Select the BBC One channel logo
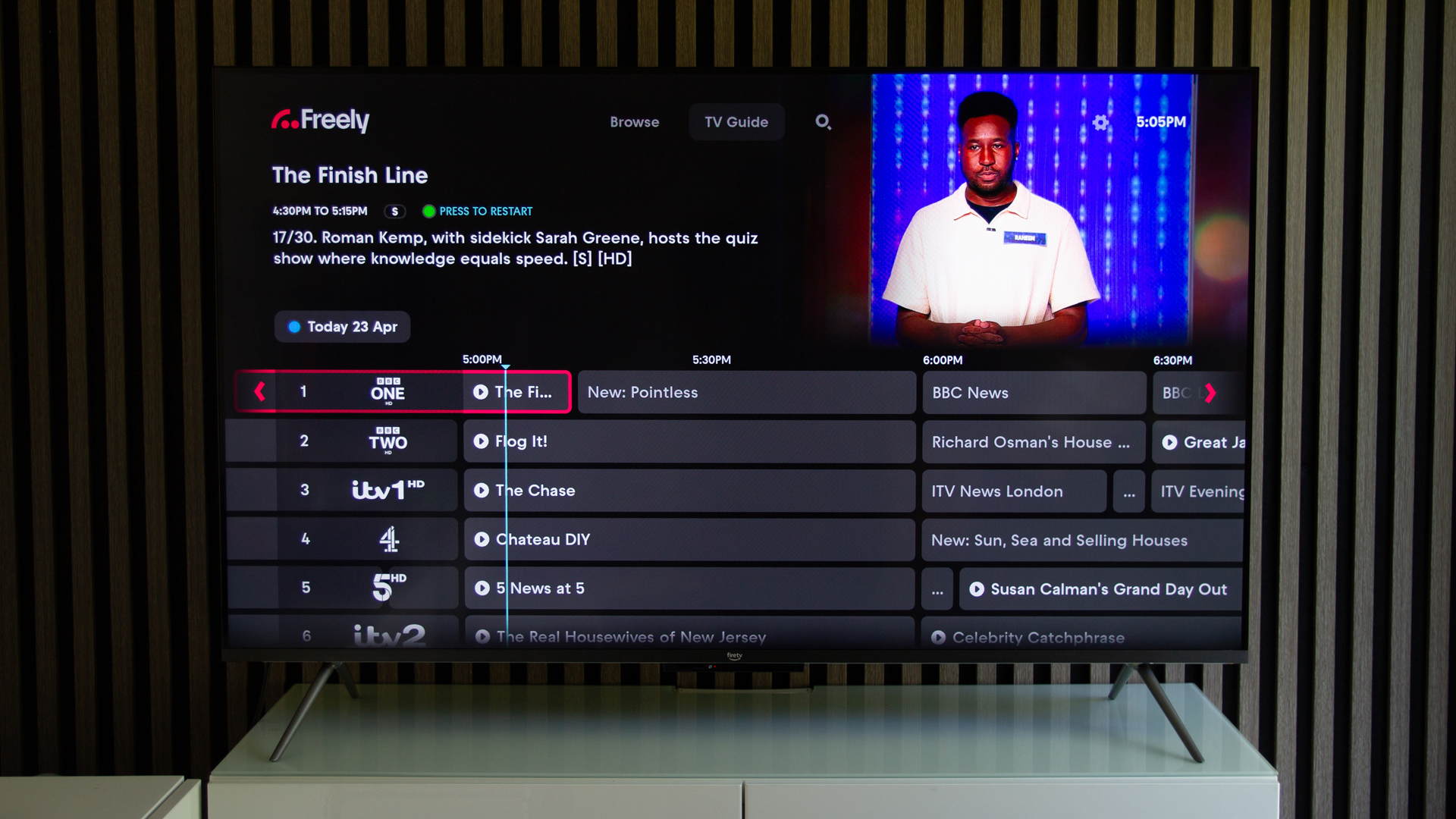This screenshot has height=819, width=1456. click(x=388, y=391)
